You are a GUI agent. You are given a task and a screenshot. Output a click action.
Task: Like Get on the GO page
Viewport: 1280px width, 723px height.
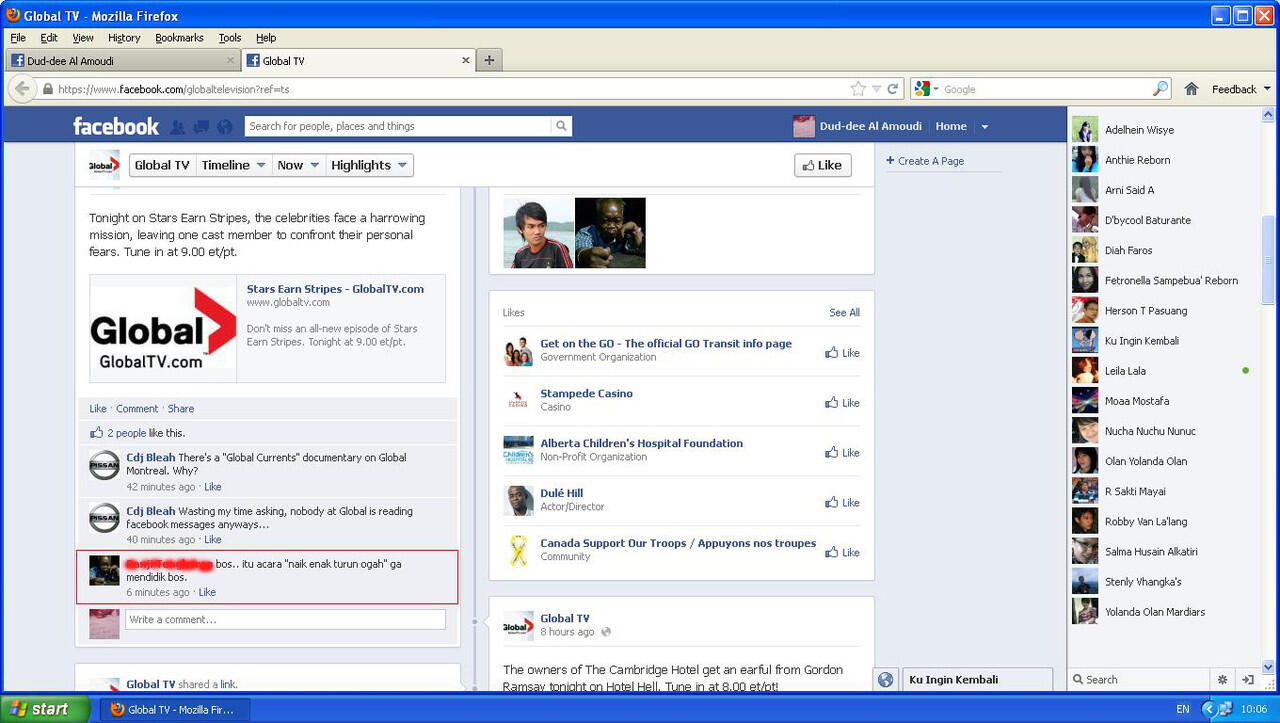pyautogui.click(x=842, y=353)
